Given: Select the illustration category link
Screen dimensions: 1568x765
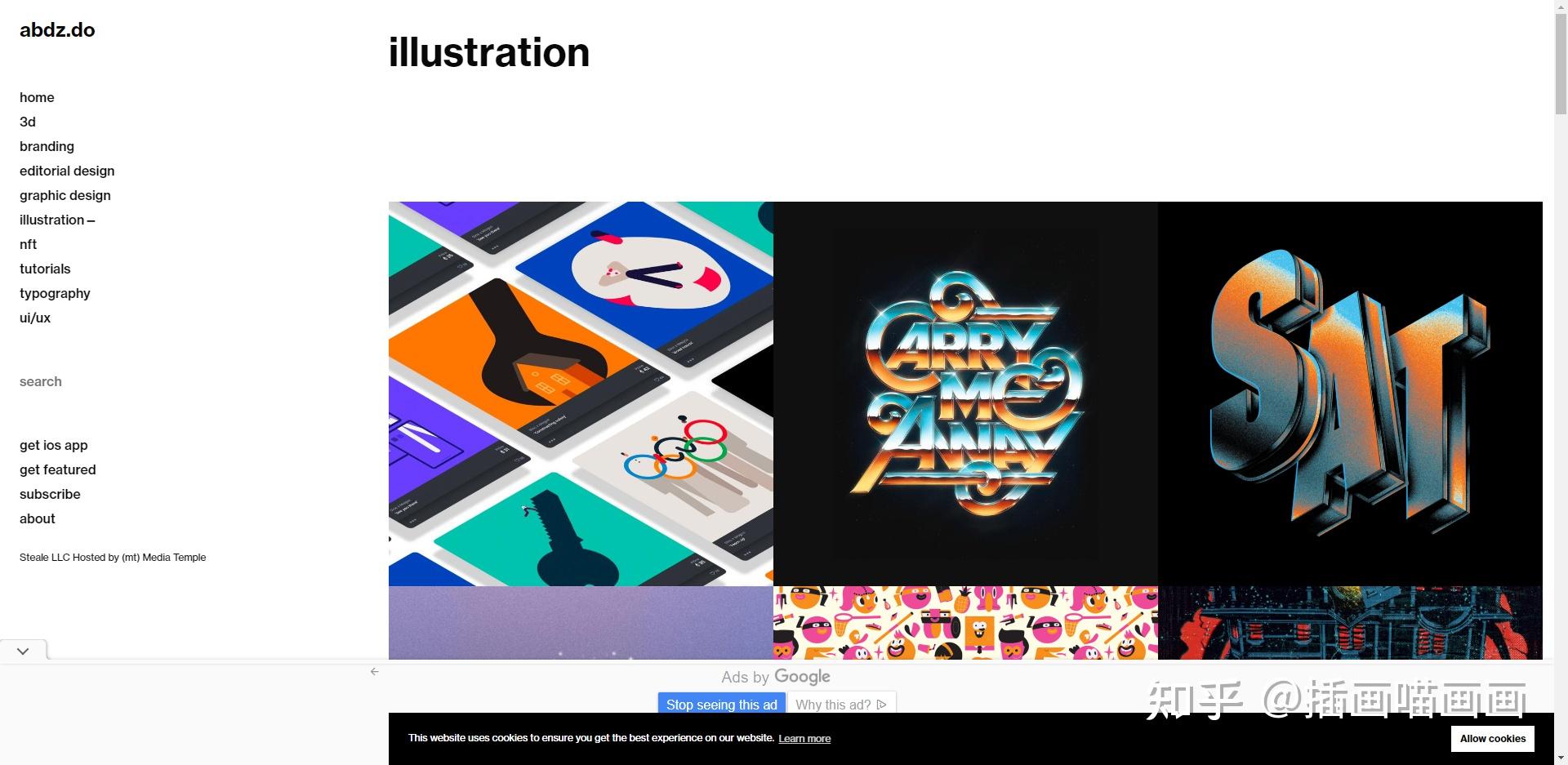Looking at the screenshot, I should pos(57,220).
